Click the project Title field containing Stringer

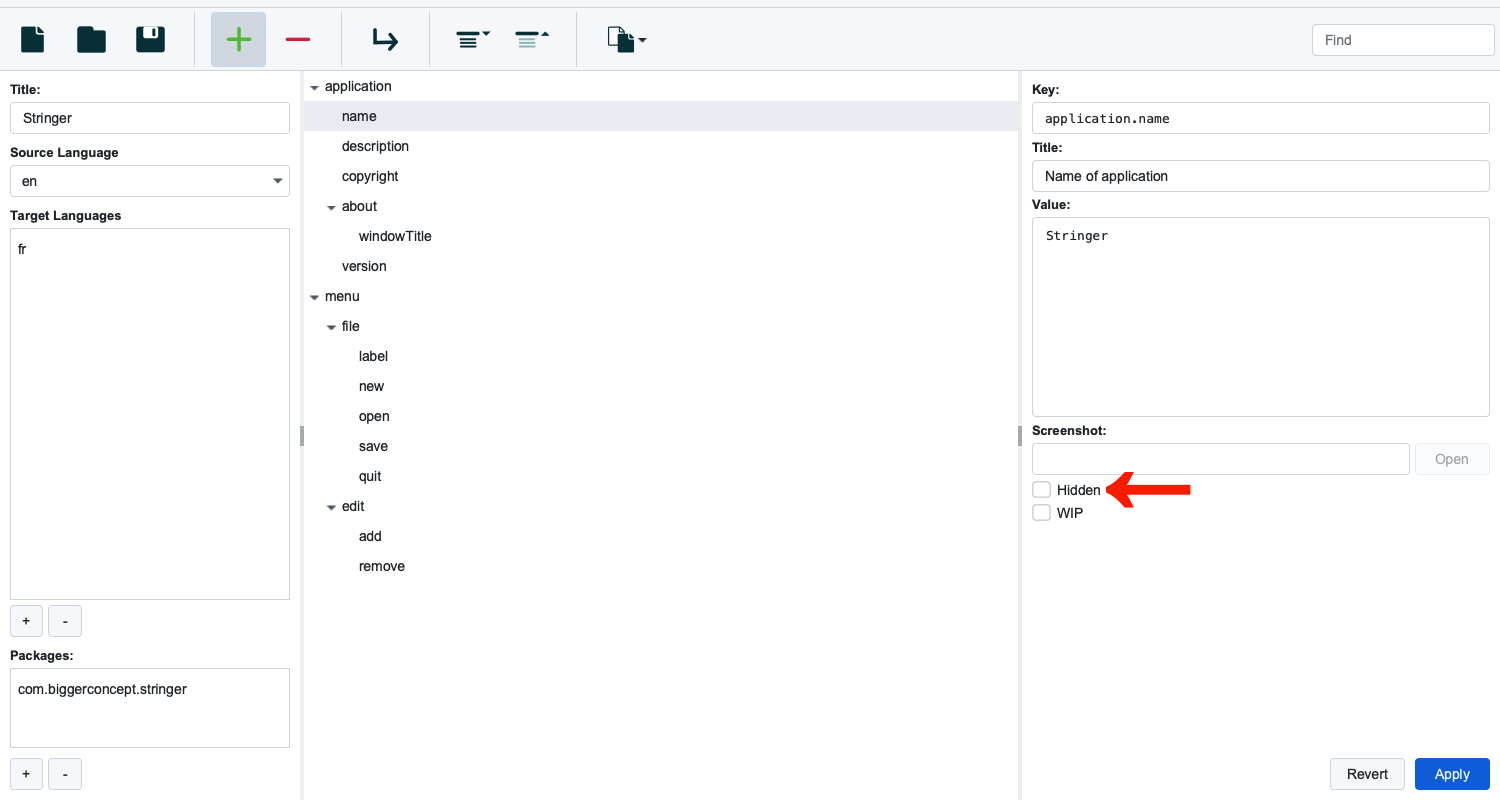click(x=150, y=118)
